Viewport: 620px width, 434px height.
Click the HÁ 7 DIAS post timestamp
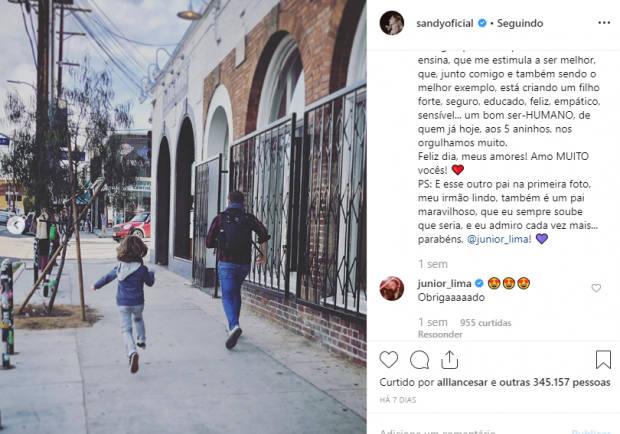(397, 400)
